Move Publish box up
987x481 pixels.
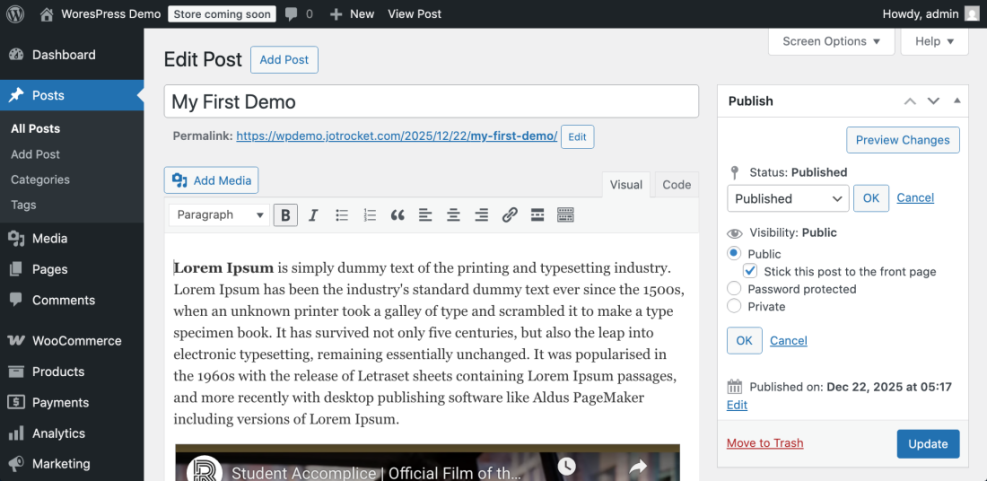[x=910, y=101]
